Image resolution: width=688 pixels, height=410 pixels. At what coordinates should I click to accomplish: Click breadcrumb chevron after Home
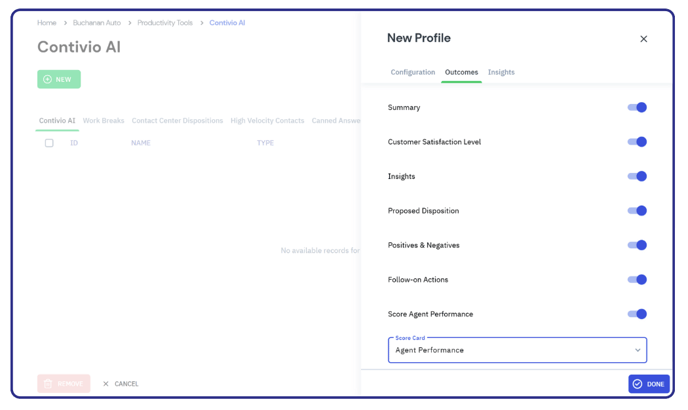[x=65, y=23]
